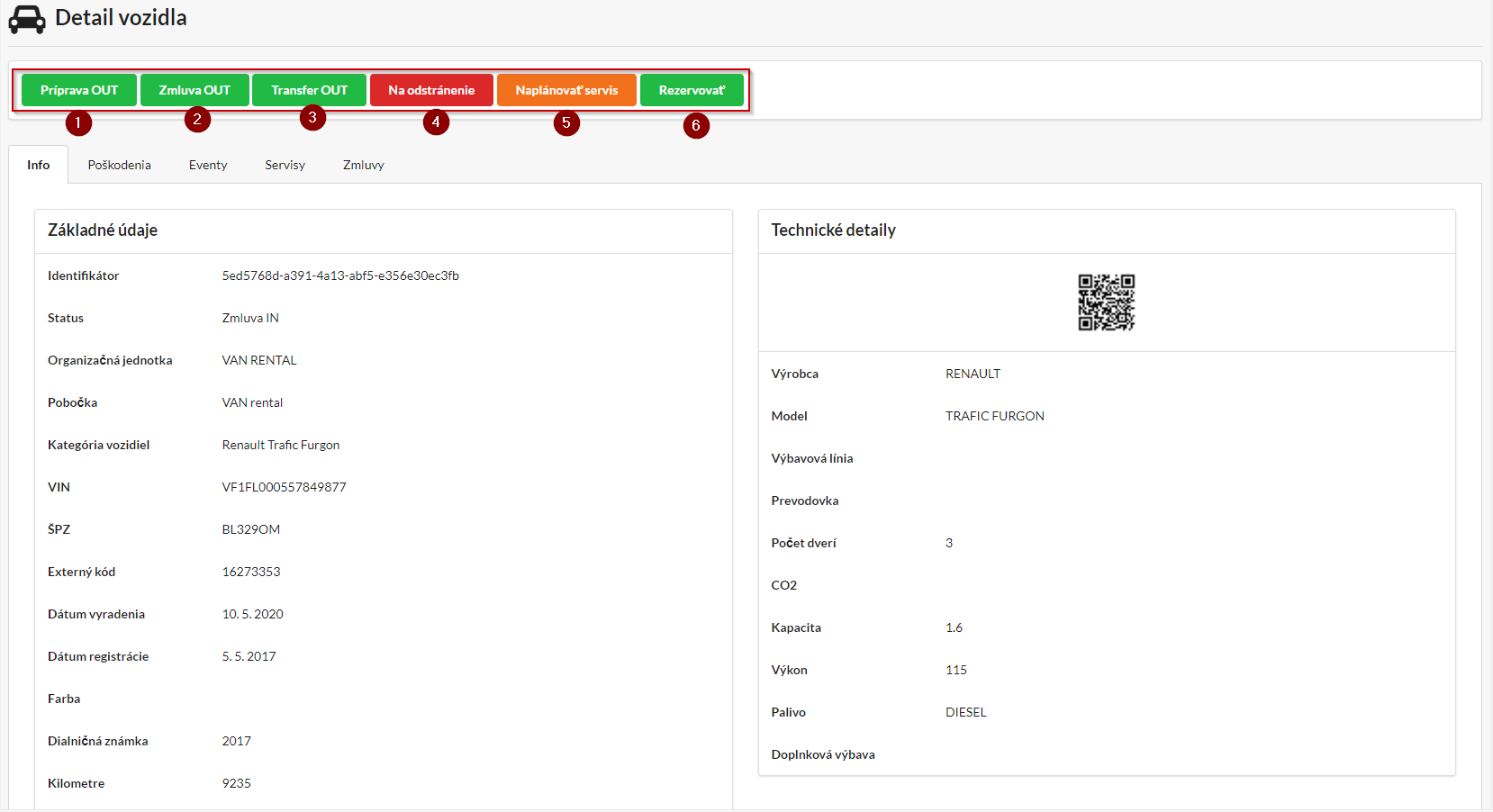Screen dimensions: 1493x812
Task: Select the Info tab
Action: click(39, 165)
